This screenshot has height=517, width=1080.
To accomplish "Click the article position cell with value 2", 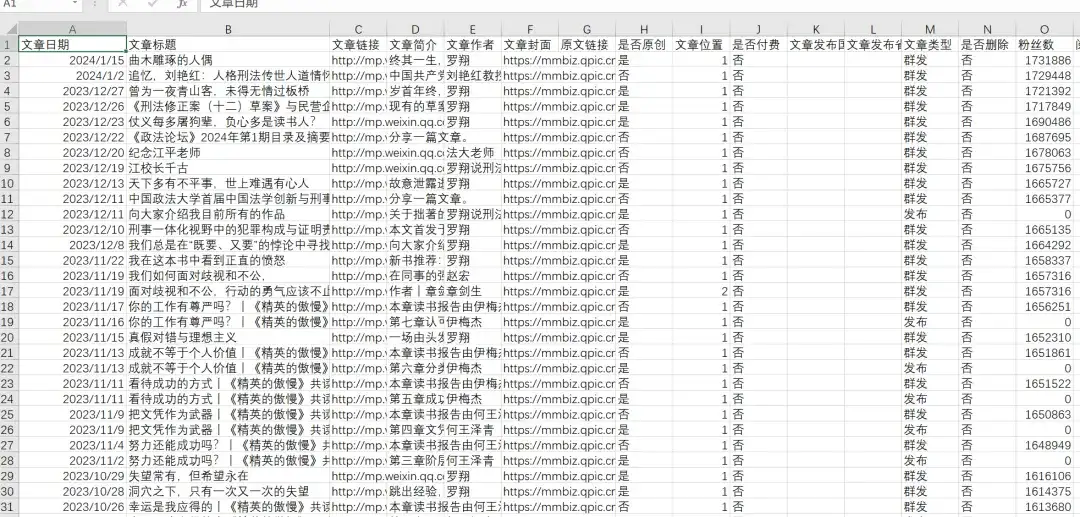I will pos(701,291).
